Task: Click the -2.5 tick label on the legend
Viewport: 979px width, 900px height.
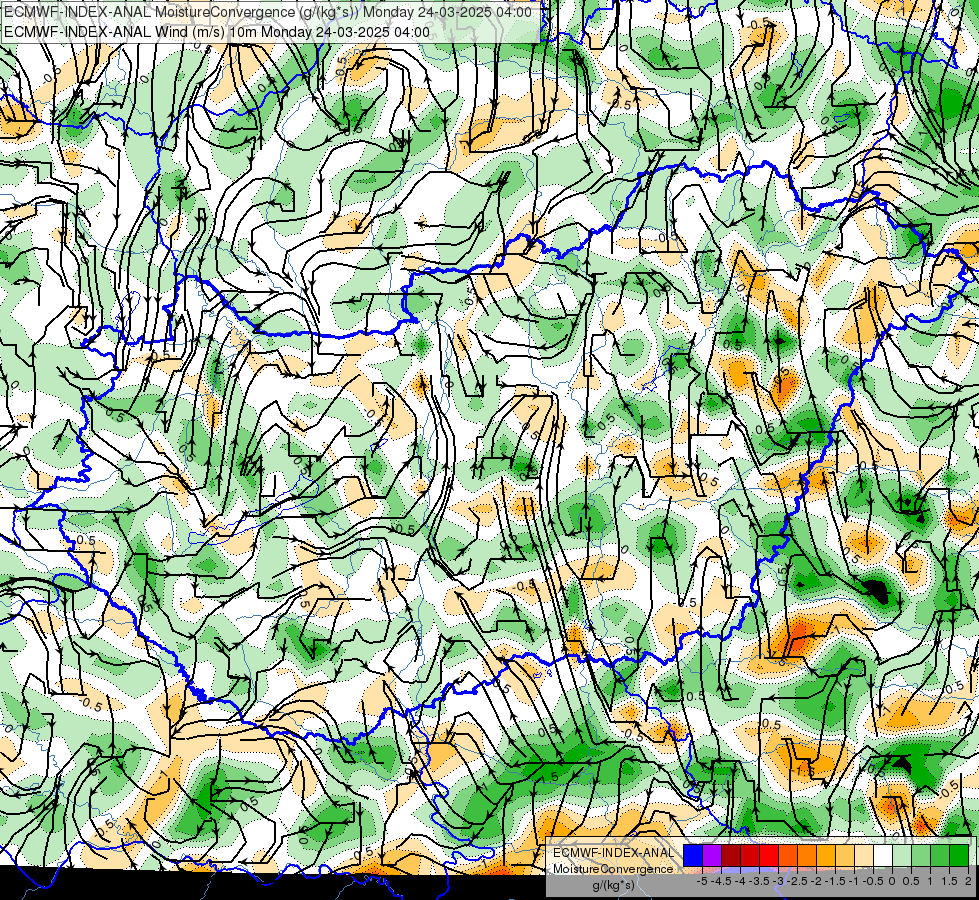Action: pyautogui.click(x=797, y=881)
